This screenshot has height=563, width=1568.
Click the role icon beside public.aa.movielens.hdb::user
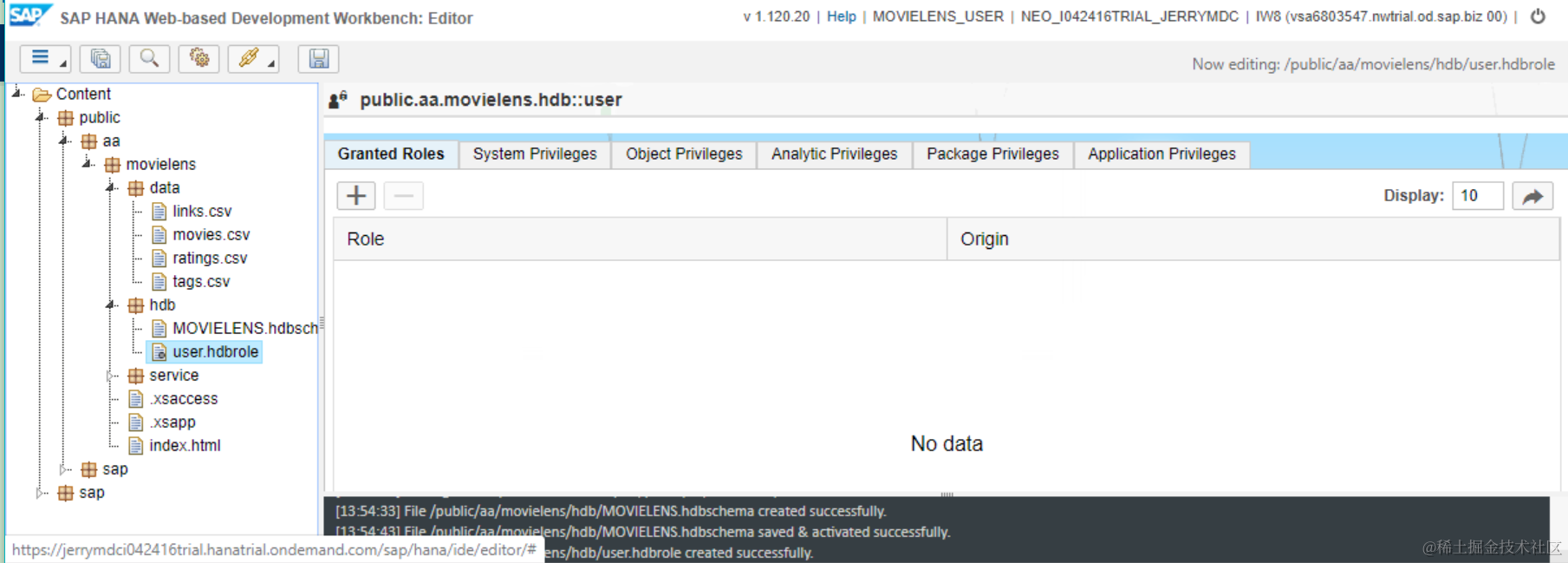tap(338, 100)
